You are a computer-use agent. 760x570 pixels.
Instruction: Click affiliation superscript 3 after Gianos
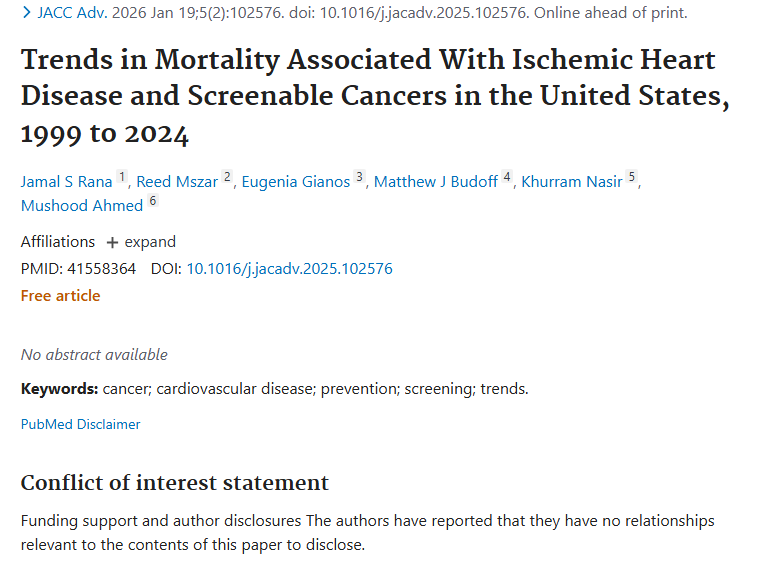pos(360,177)
